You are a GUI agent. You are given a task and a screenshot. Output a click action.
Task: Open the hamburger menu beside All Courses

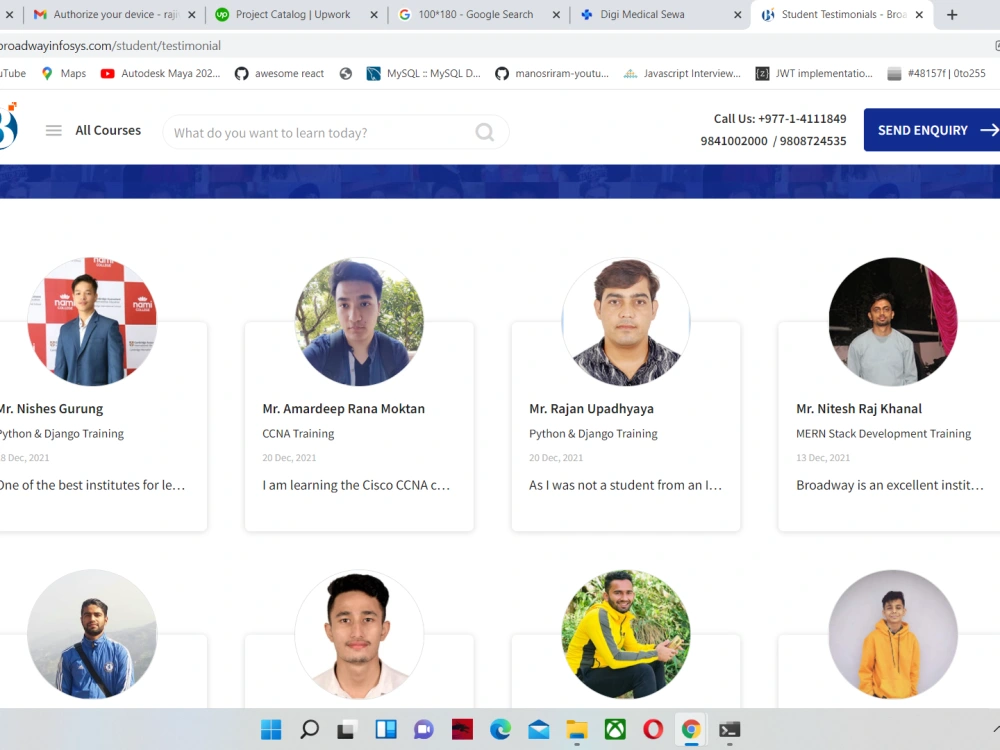54,131
